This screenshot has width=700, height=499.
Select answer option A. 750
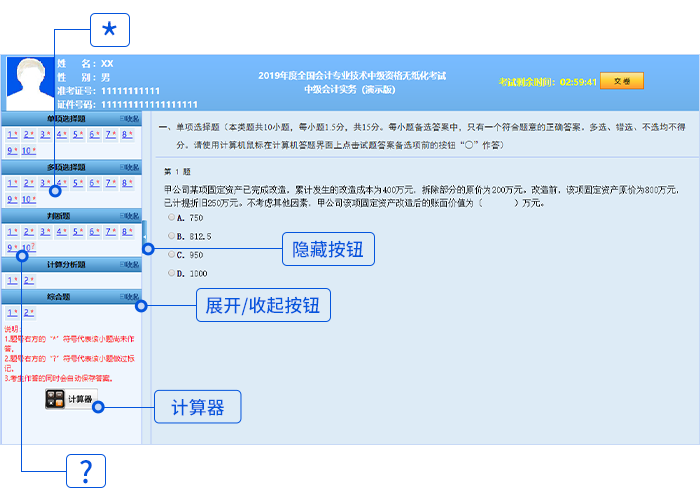click(172, 217)
